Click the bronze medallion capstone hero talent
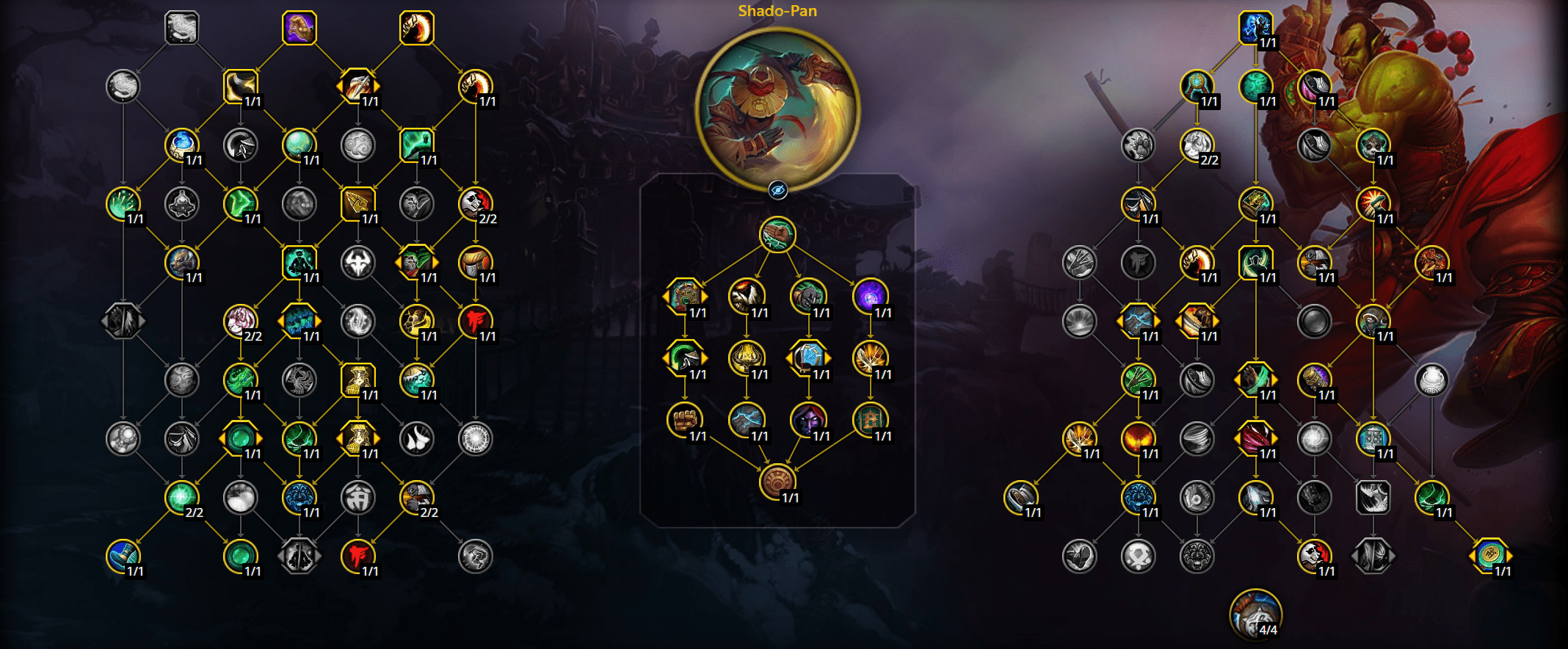 pos(778,481)
